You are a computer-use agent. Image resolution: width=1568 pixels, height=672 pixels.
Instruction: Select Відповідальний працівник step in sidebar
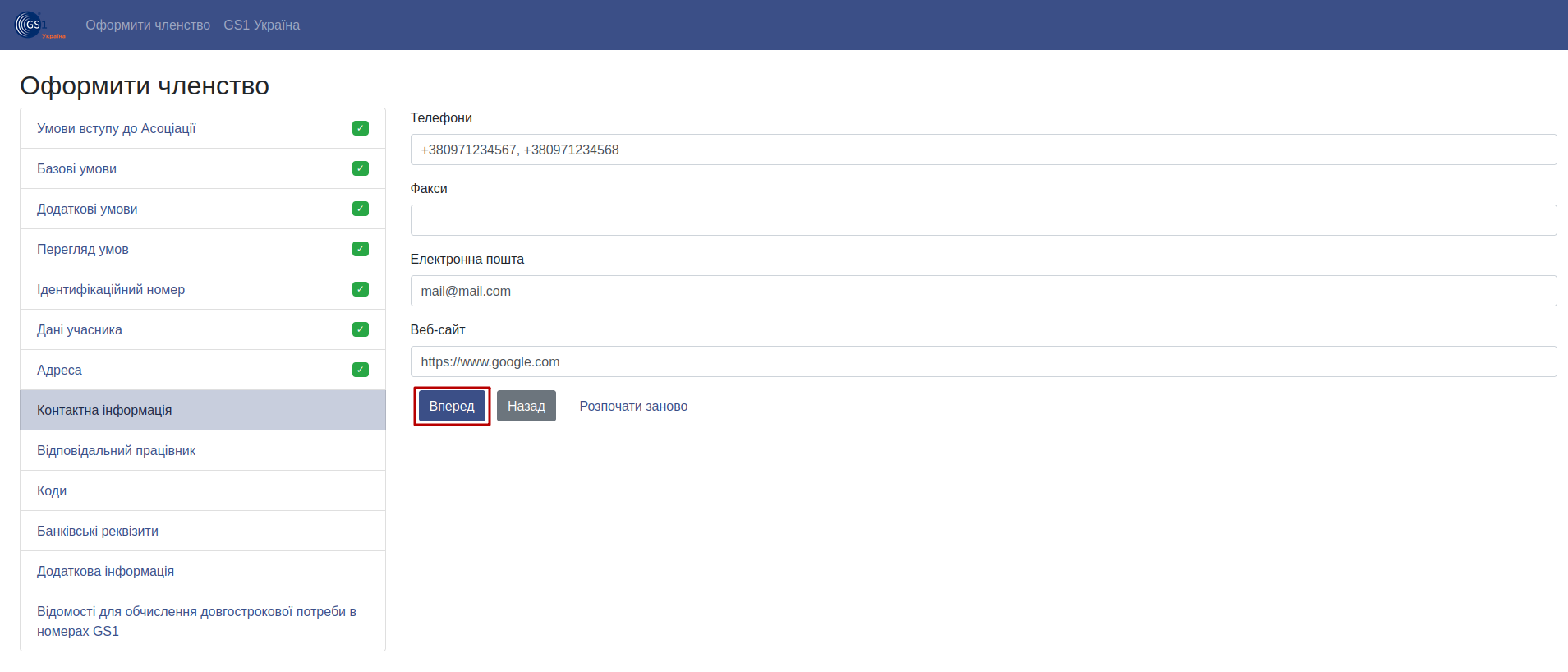[203, 450]
